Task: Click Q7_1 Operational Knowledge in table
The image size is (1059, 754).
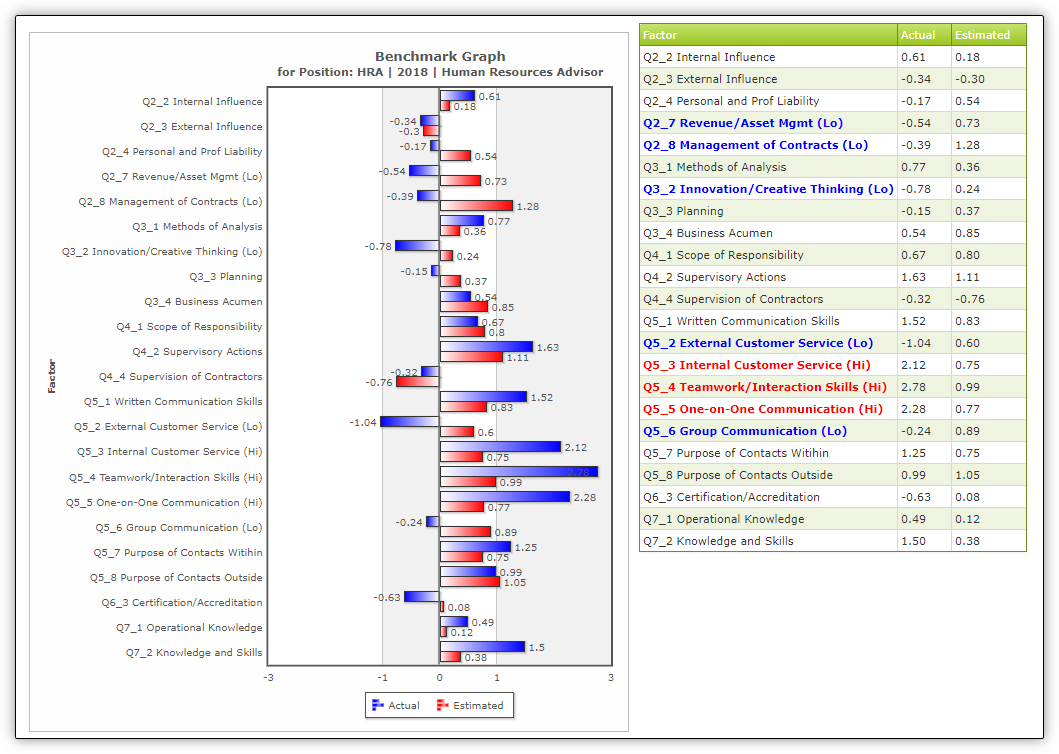Action: pos(723,519)
